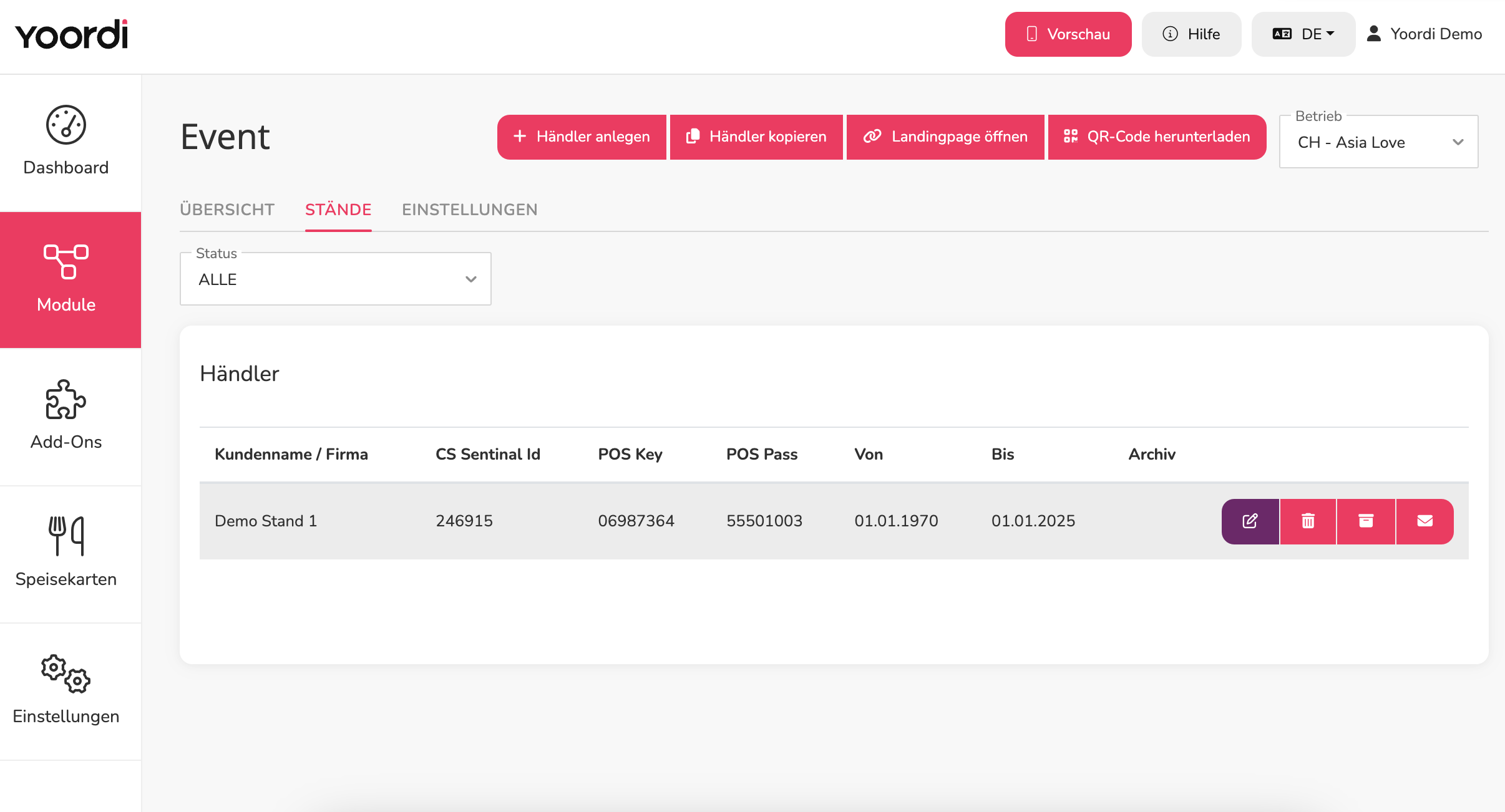The width and height of the screenshot is (1505, 812).
Task: Open the Betrieb CH - Asia Love dropdown
Action: click(x=1379, y=142)
